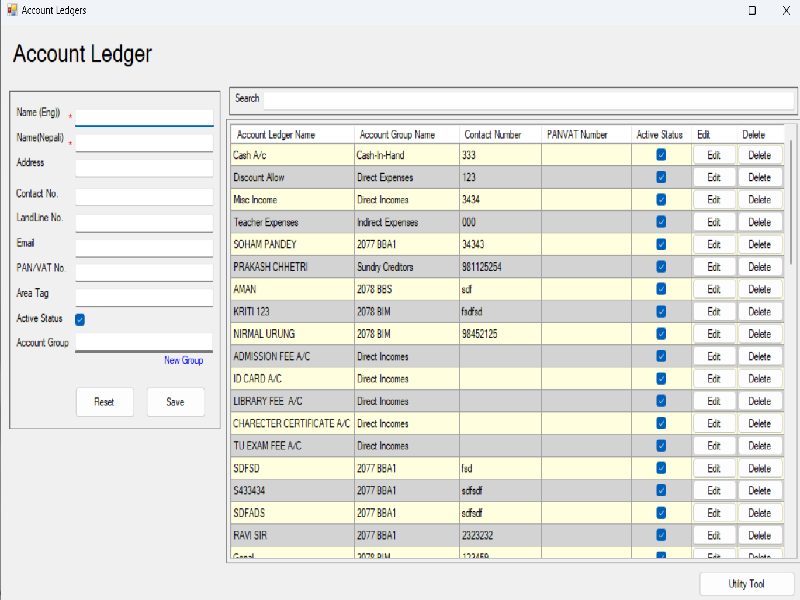Screen dimensions: 800x600
Task: Toggle Active Status for PRAKASH CHHETRI row
Action: [x=661, y=267]
